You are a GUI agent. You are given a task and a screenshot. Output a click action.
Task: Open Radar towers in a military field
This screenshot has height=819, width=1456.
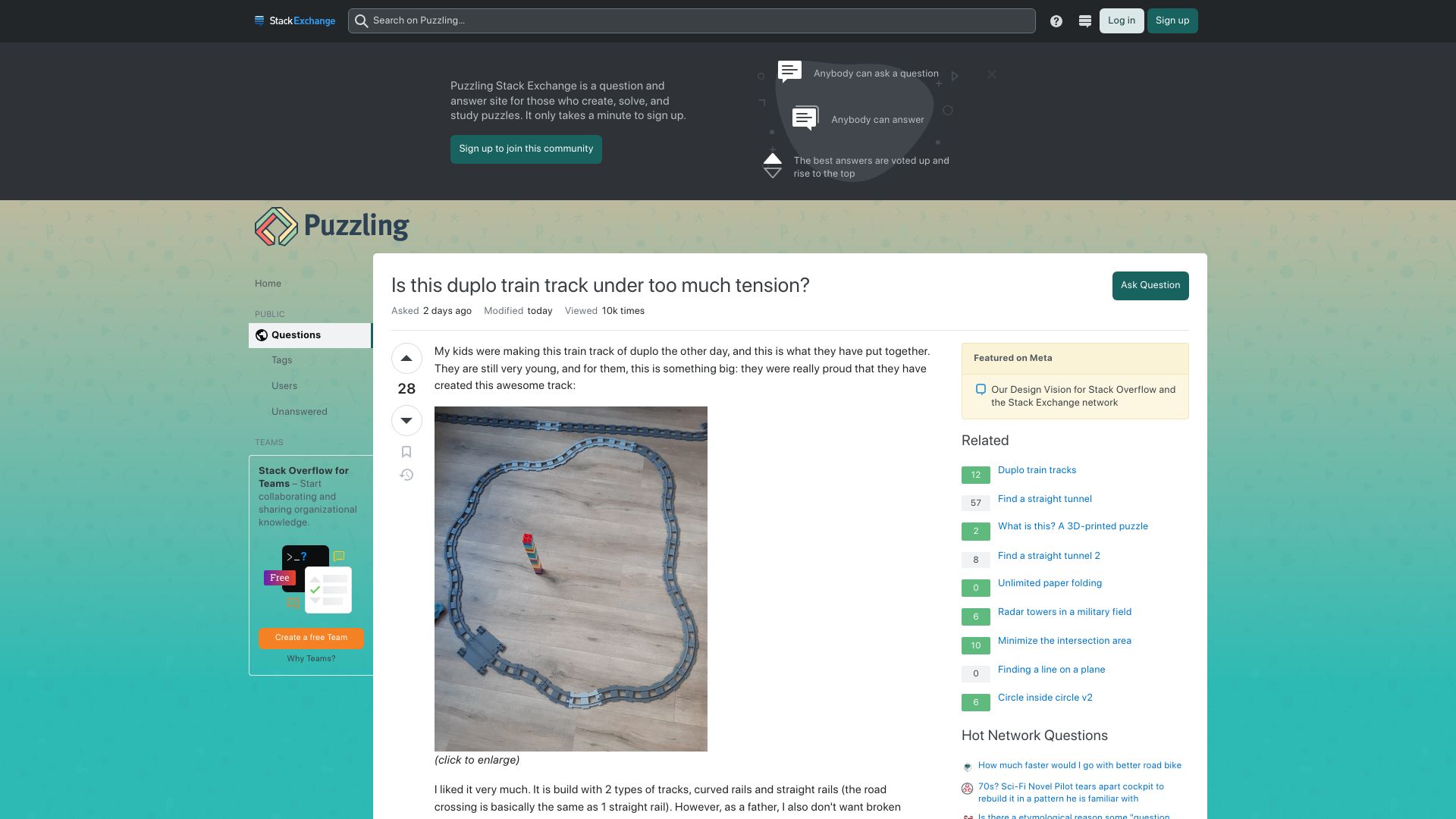point(1064,612)
